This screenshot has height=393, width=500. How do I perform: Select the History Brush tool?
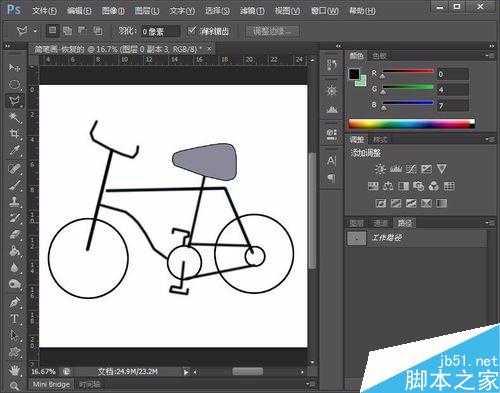pyautogui.click(x=14, y=218)
